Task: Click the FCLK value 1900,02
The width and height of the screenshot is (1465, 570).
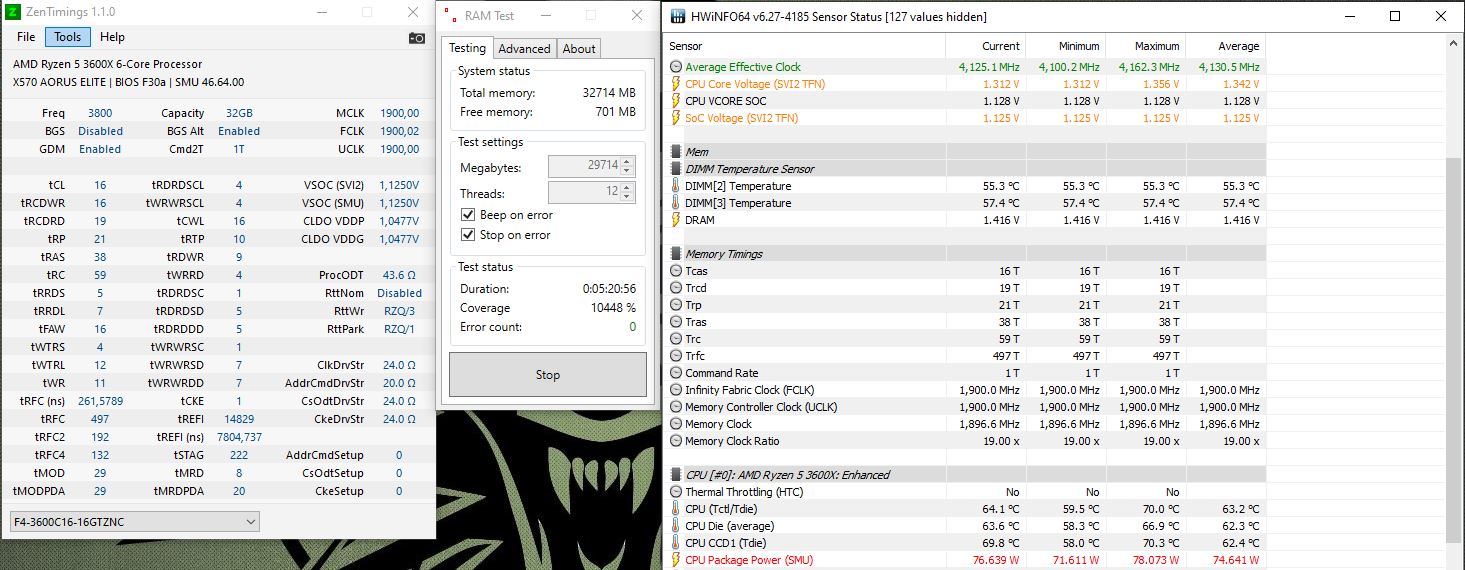Action: click(399, 131)
